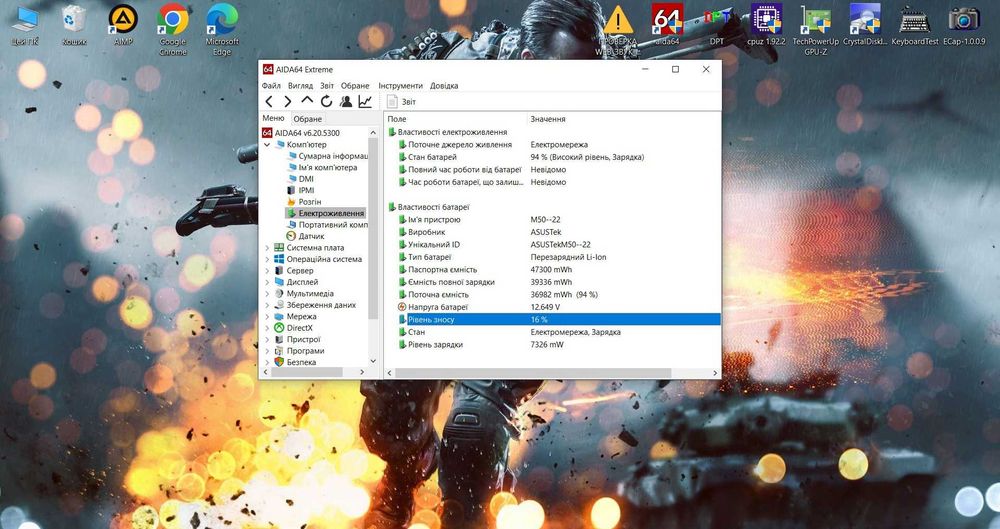Open the aida64 desktop shortcut
The height and width of the screenshot is (529, 1000).
(x=668, y=26)
